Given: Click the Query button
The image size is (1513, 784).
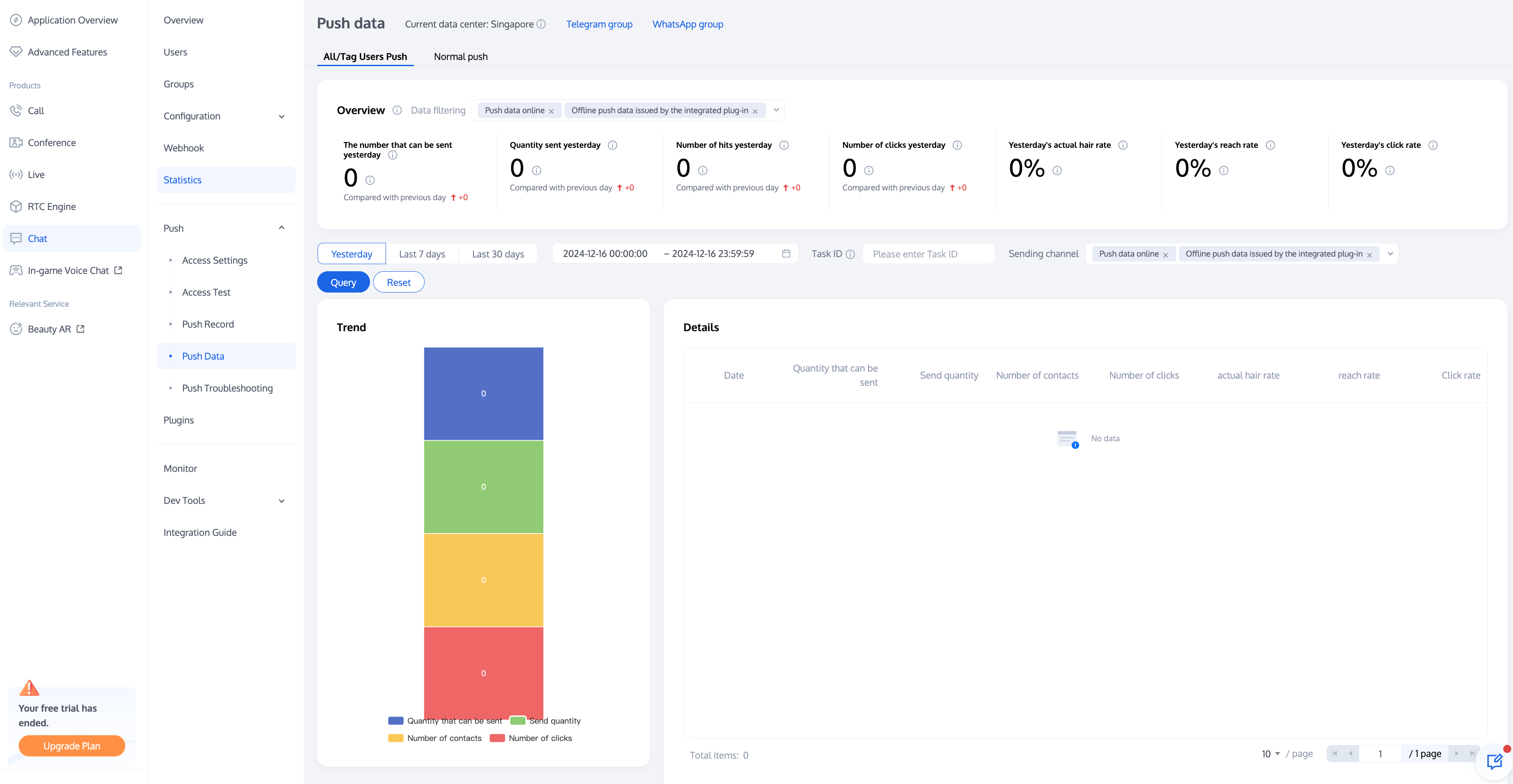Looking at the screenshot, I should pyautogui.click(x=343, y=282).
